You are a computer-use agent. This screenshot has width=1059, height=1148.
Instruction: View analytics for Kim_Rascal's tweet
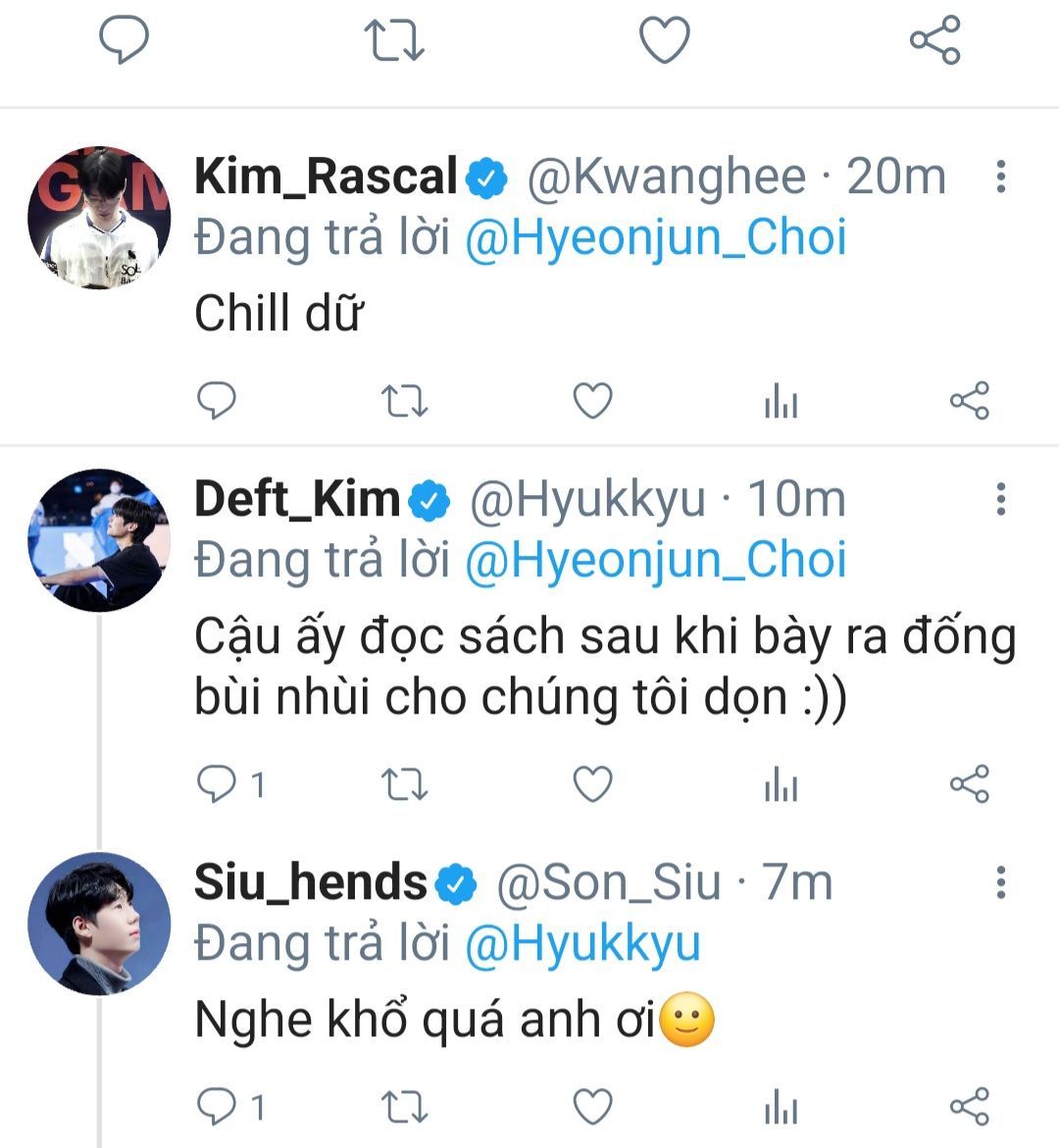point(781,402)
